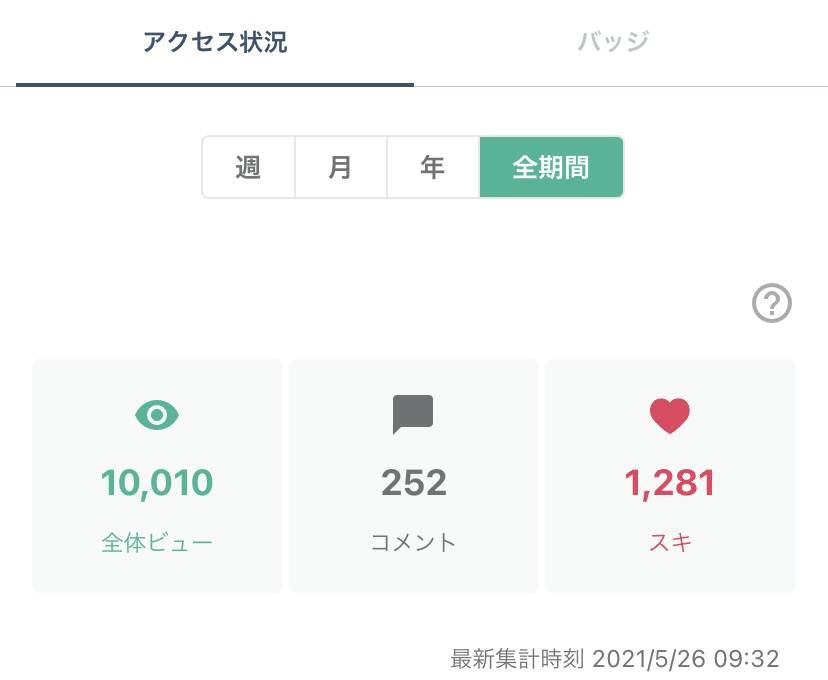828x680 pixels.
Task: Select the 全期間 period button
Action: [551, 167]
